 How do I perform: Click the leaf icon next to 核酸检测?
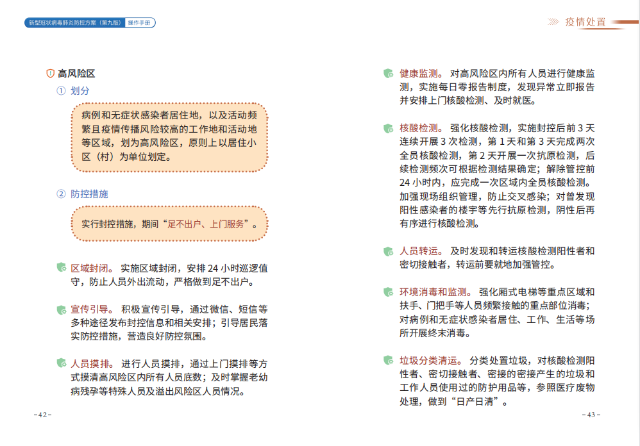389,129
